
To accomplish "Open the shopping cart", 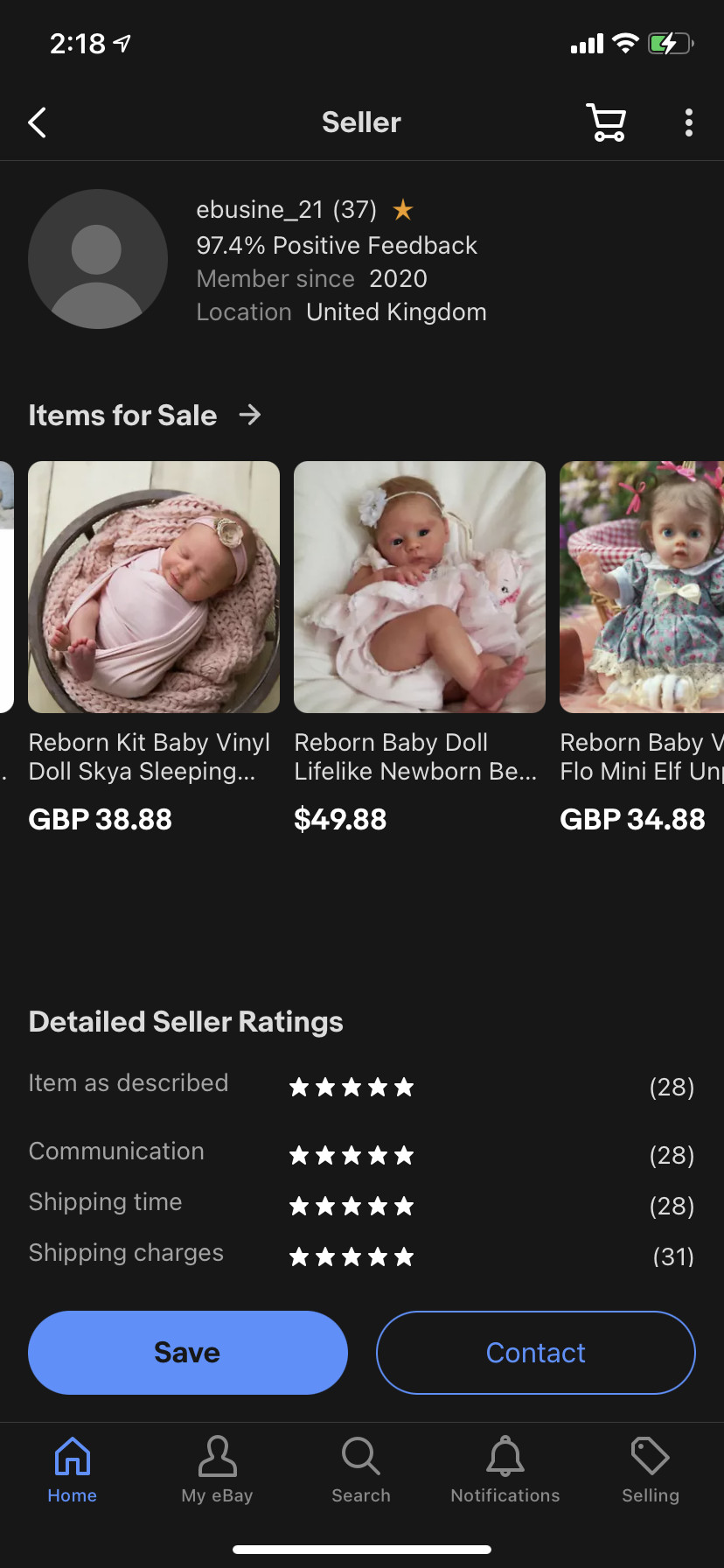I will (606, 122).
